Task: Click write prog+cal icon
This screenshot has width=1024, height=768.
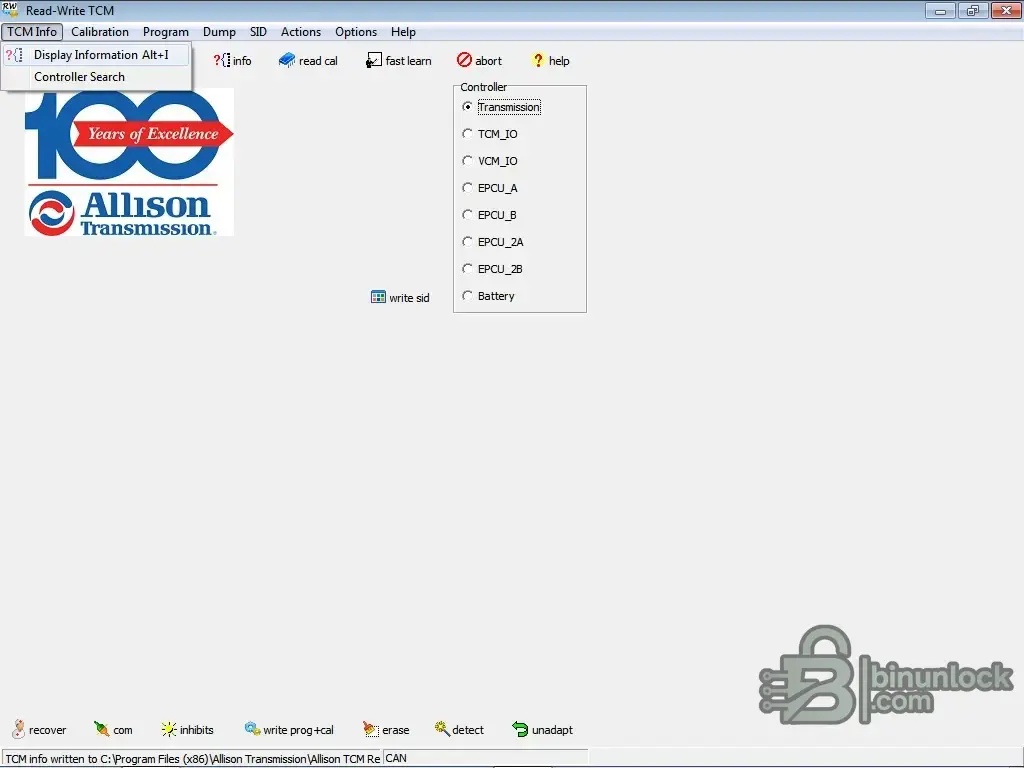Action: click(253, 728)
